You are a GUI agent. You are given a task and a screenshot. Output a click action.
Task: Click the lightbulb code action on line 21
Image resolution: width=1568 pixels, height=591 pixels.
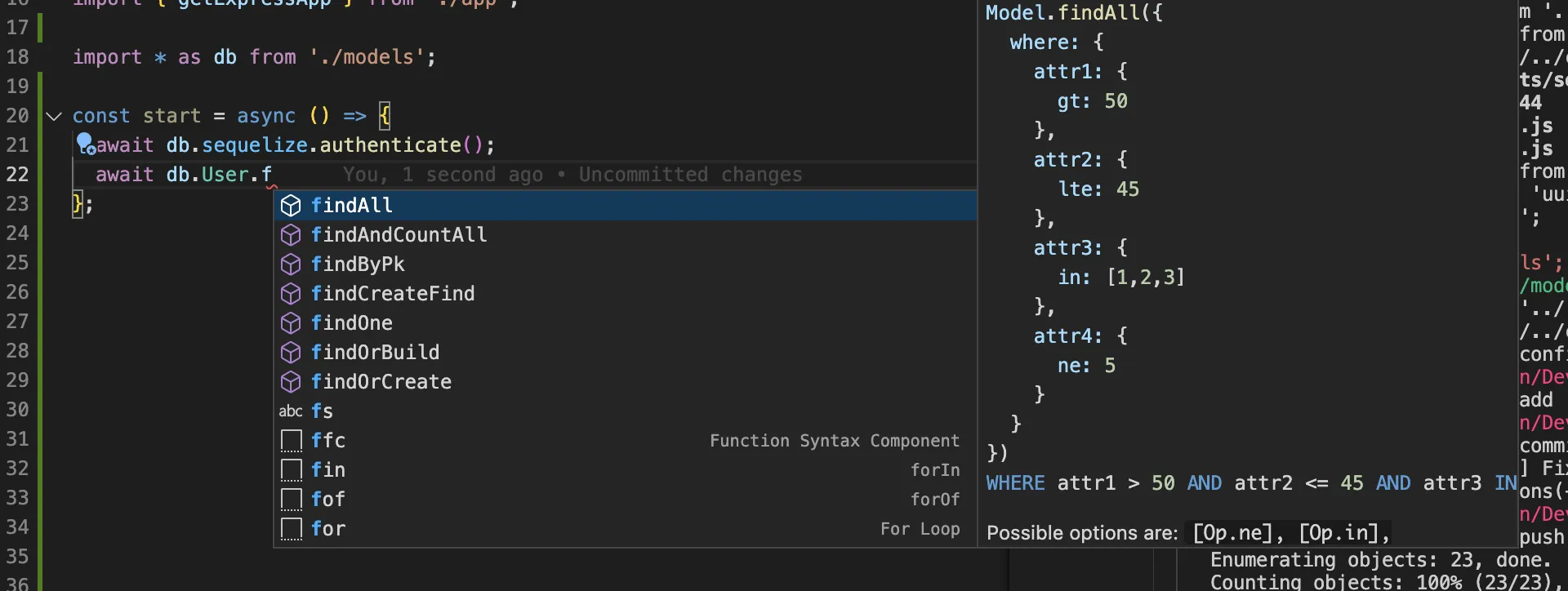85,144
